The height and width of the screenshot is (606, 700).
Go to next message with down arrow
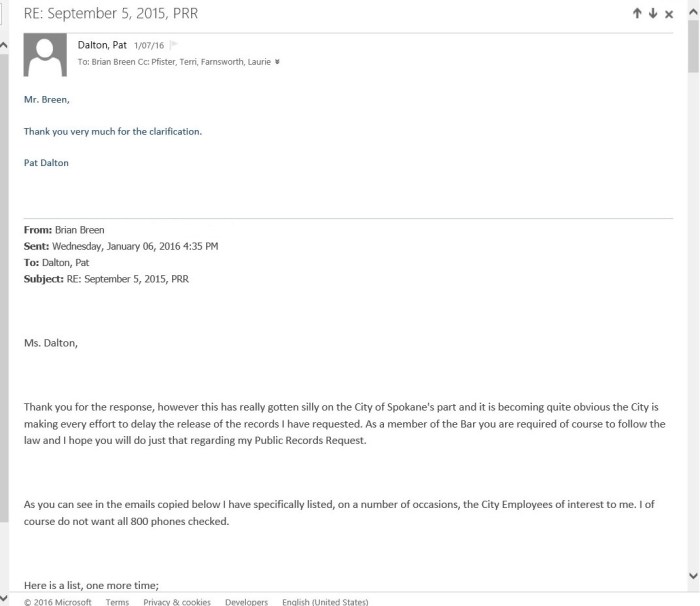[x=653, y=13]
